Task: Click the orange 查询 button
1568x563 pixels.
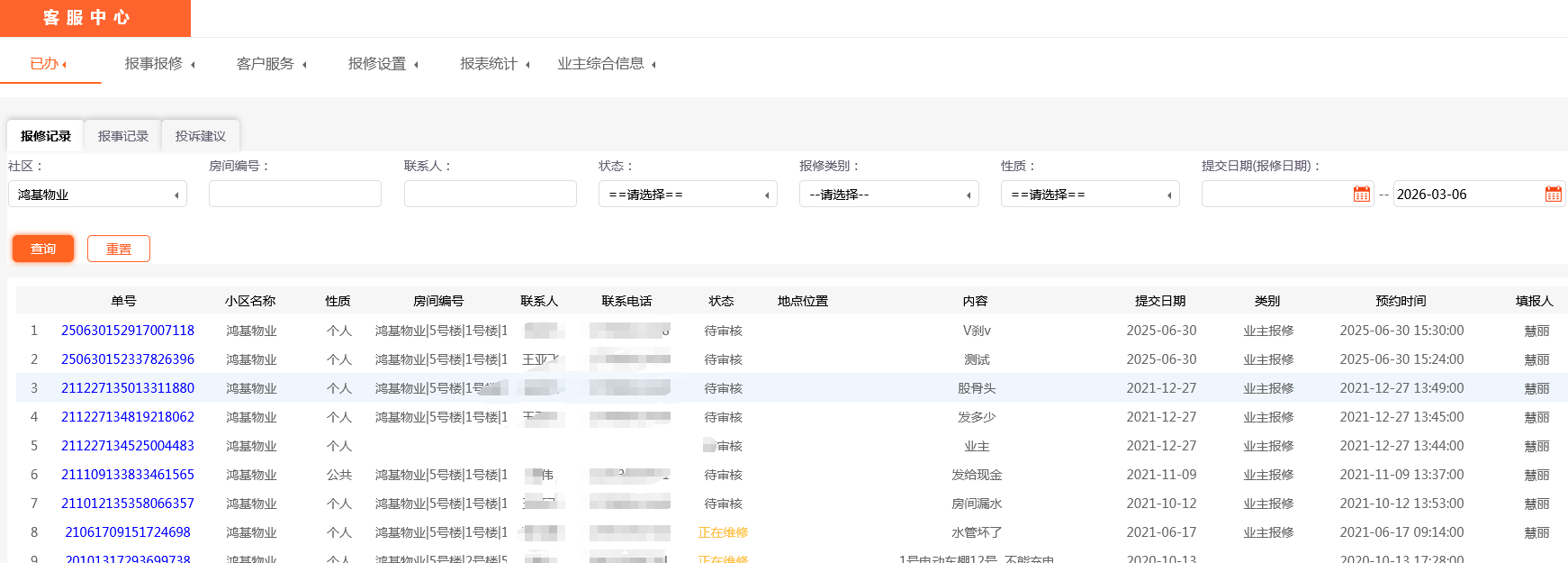Action: click(43, 249)
